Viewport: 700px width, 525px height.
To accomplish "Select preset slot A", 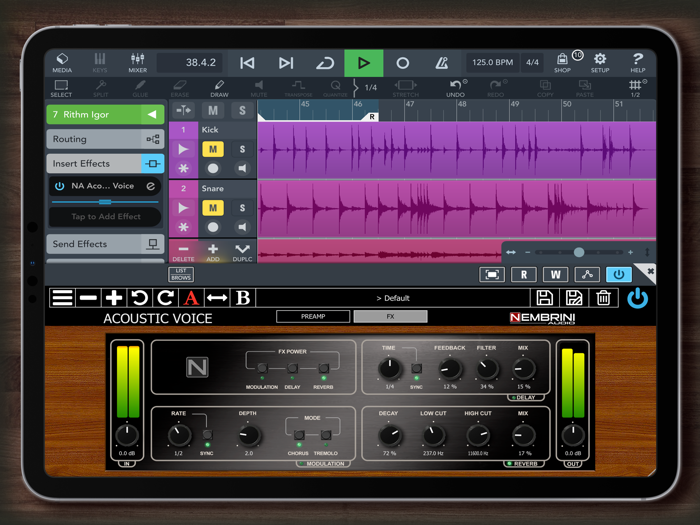I will click(191, 298).
